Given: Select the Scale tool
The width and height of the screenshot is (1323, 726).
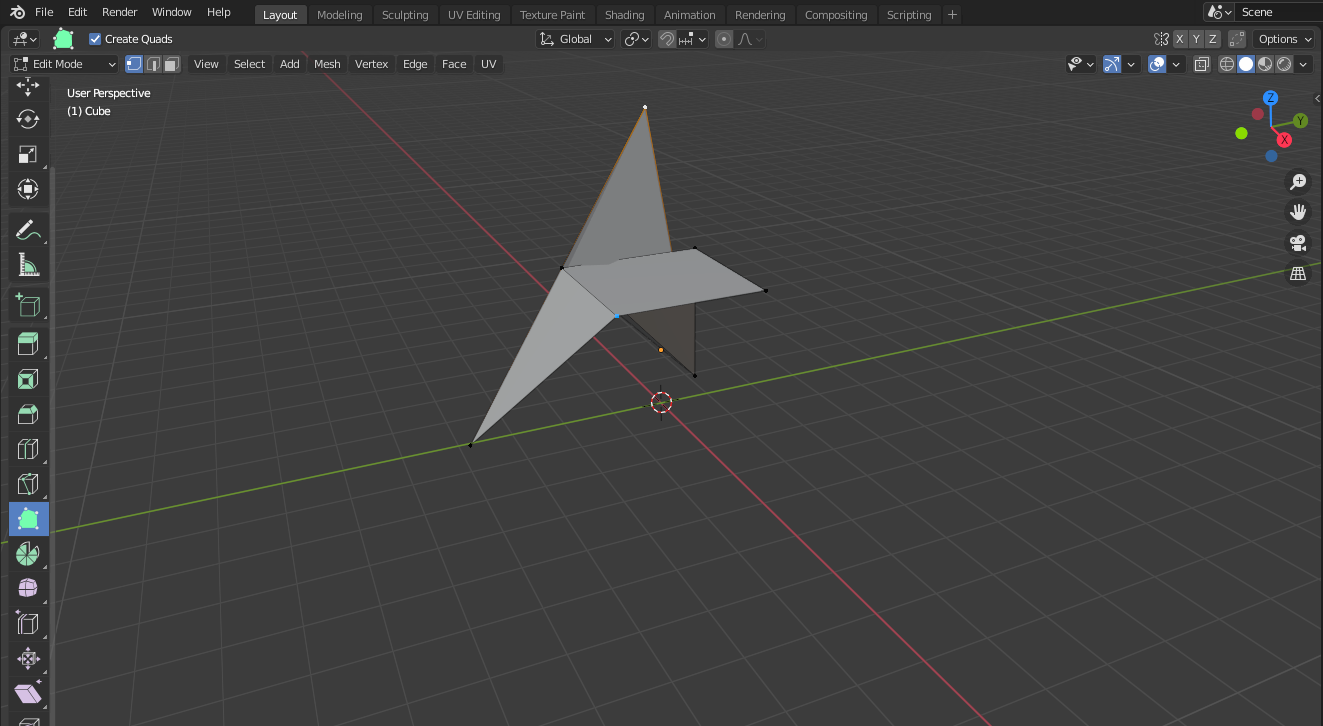Looking at the screenshot, I should click(x=28, y=154).
